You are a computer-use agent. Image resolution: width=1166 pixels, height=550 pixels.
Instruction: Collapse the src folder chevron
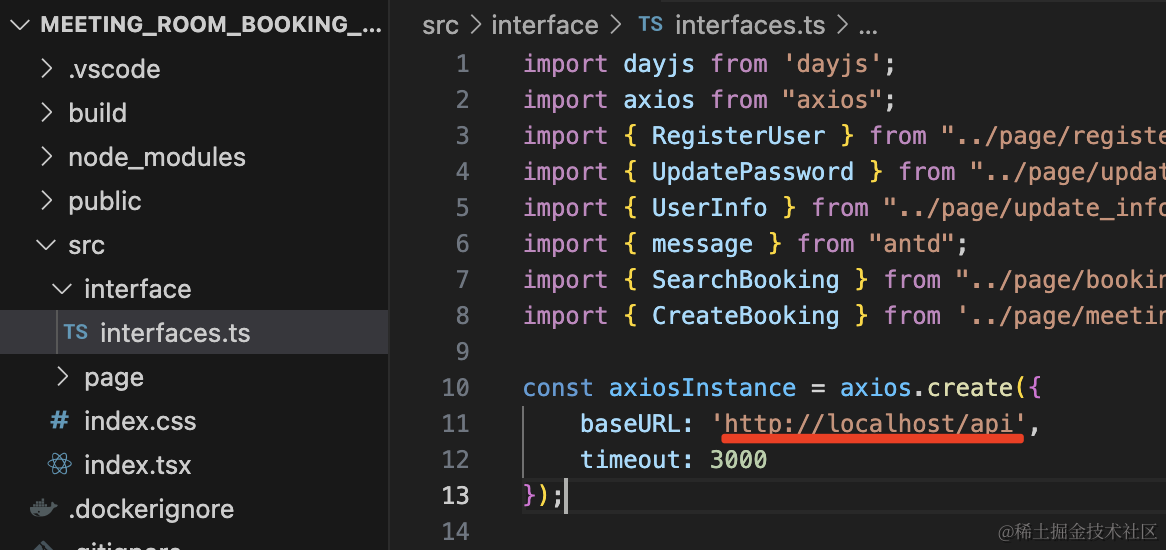coord(46,245)
